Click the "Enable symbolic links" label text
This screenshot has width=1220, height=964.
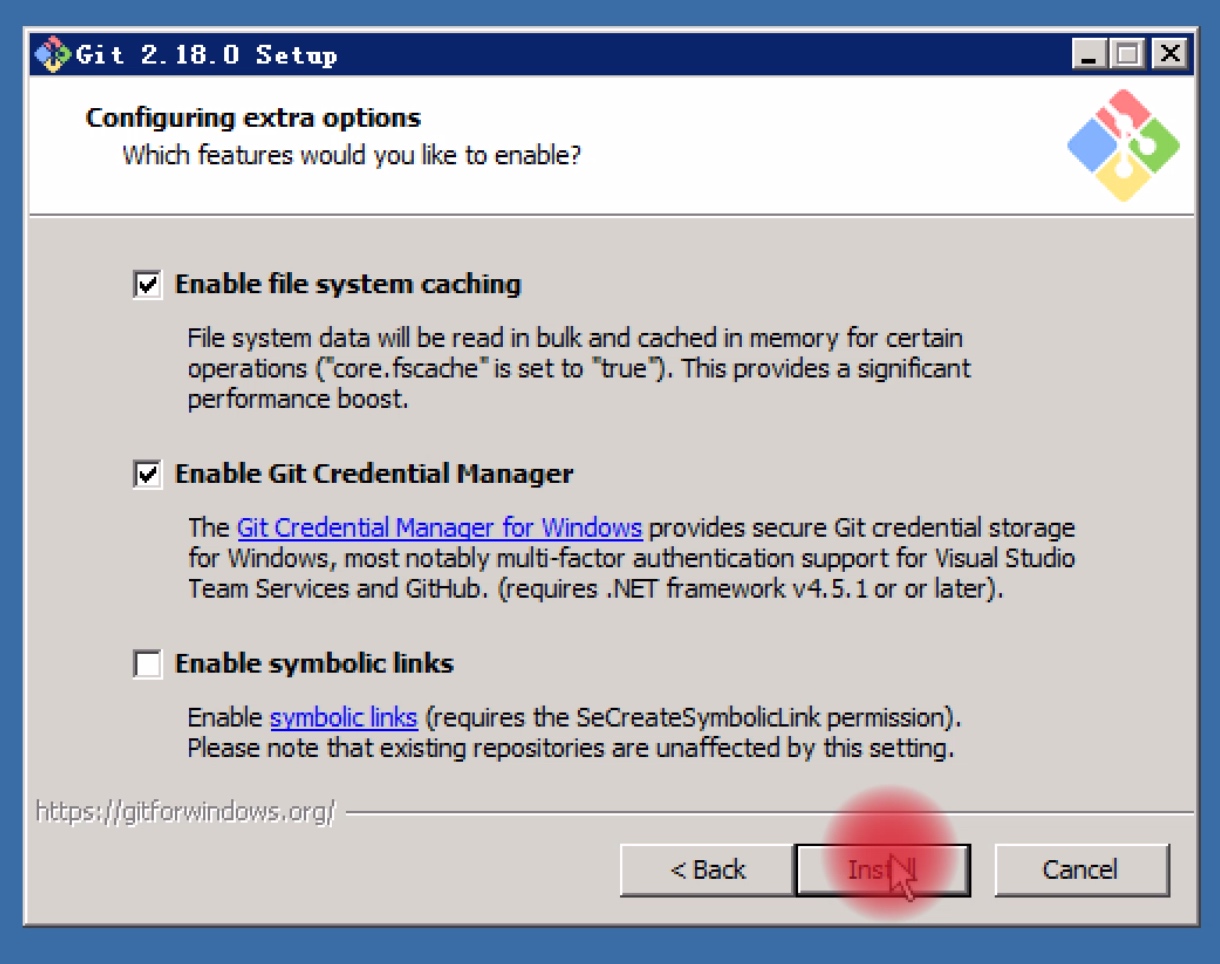tap(314, 663)
